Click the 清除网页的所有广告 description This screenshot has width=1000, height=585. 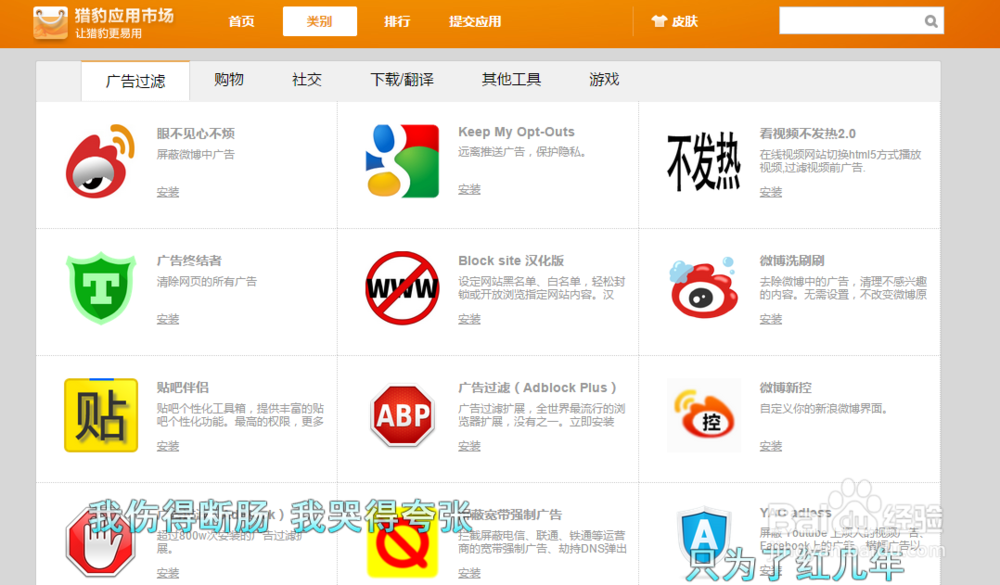[207, 281]
